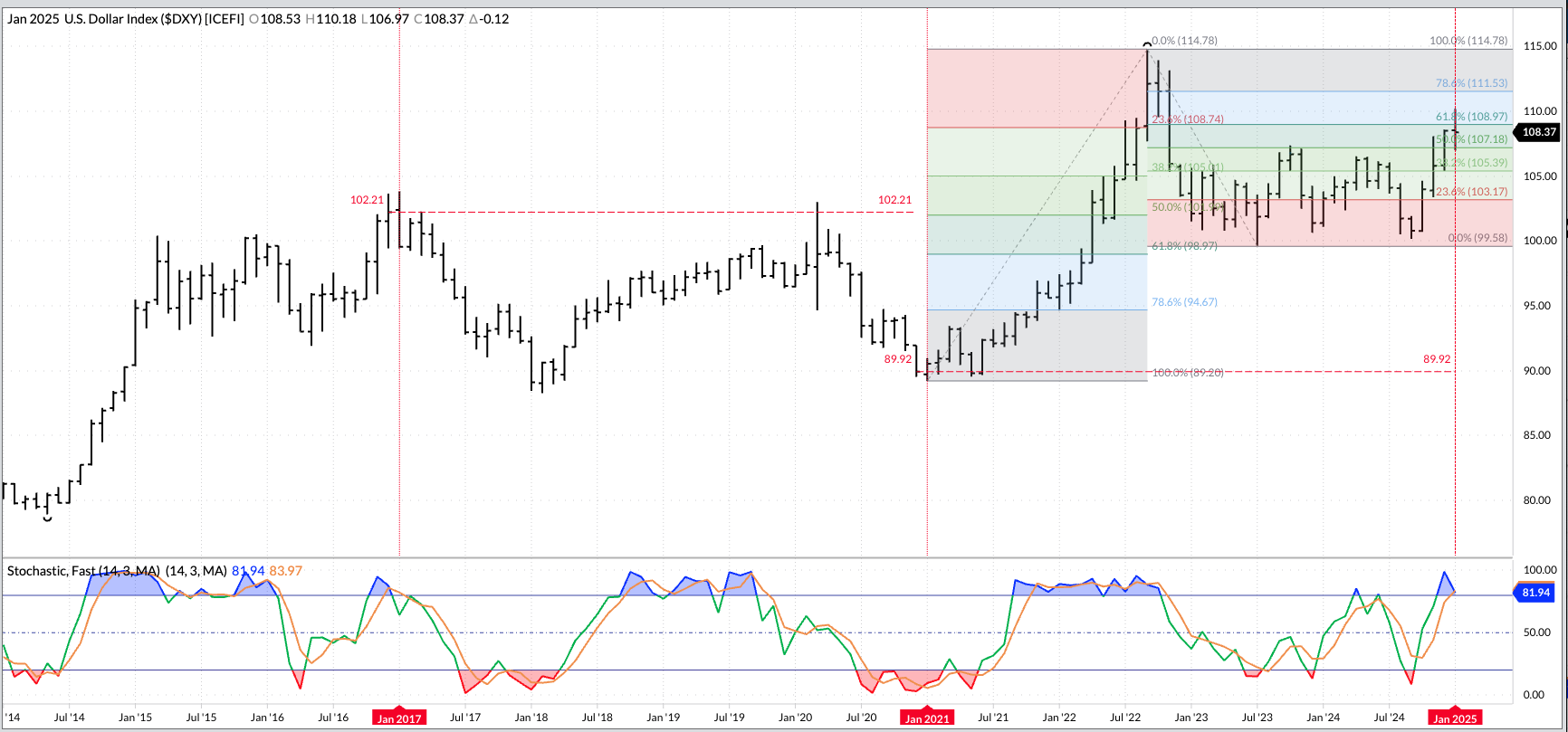Select the 0.0% (99.58) retracement label
Image resolution: width=1568 pixels, height=732 pixels.
click(1477, 238)
